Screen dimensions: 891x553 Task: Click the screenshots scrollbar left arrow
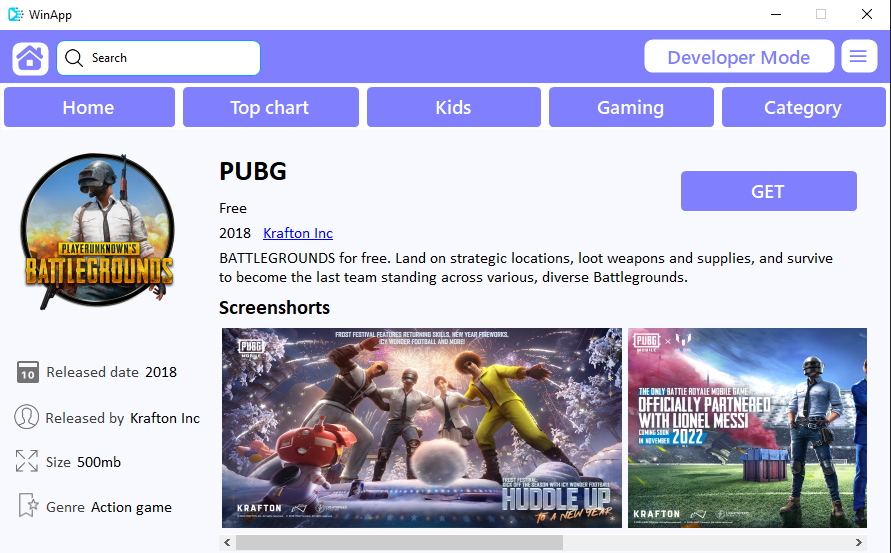(x=227, y=543)
